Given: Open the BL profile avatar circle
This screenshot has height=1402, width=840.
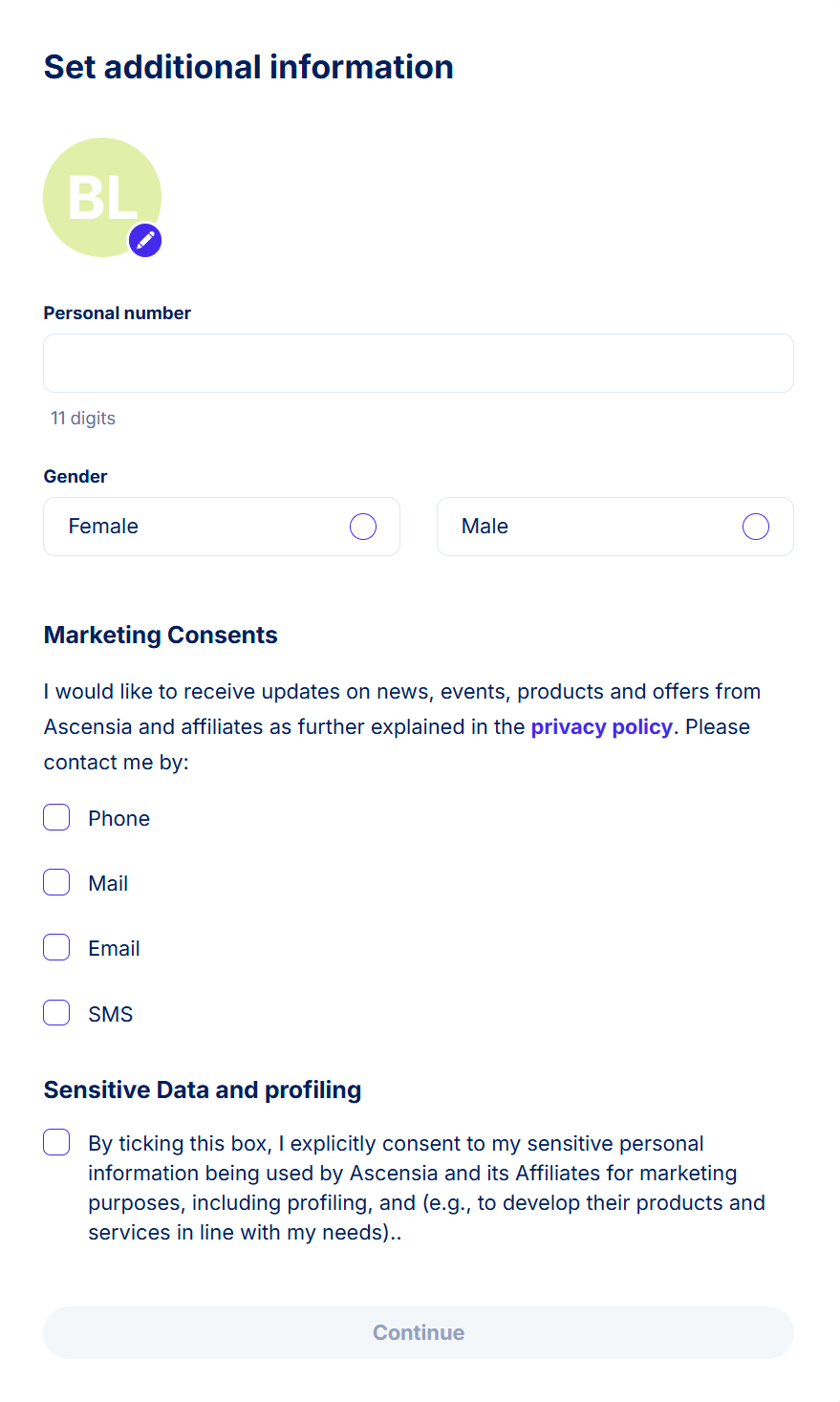Looking at the screenshot, I should (102, 197).
